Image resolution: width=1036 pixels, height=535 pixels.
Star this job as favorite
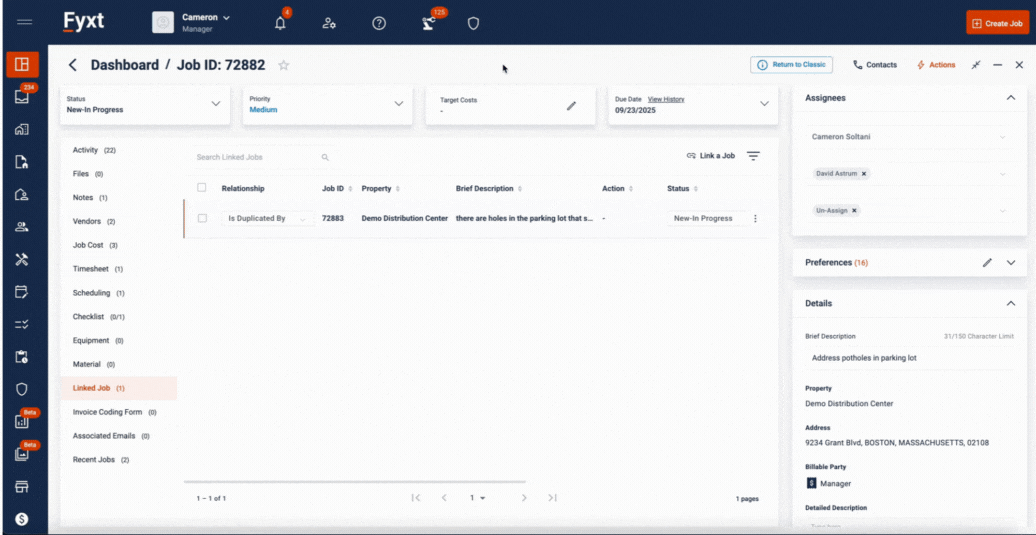pyautogui.click(x=284, y=65)
